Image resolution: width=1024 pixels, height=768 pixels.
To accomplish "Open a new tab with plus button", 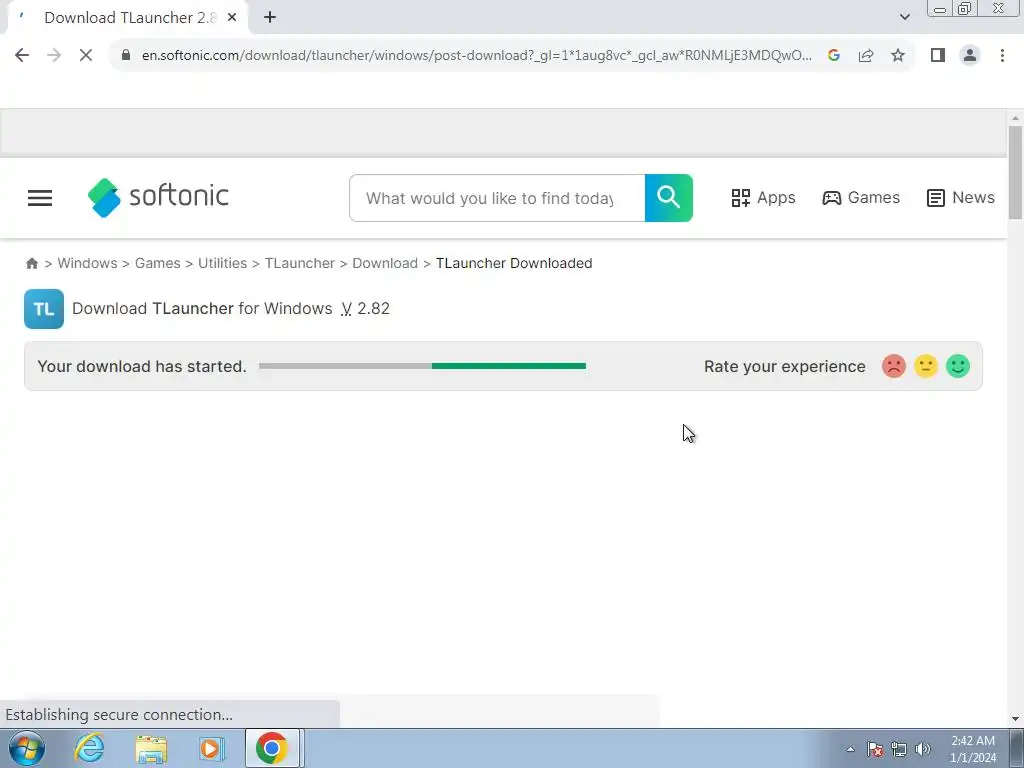I will click(270, 18).
